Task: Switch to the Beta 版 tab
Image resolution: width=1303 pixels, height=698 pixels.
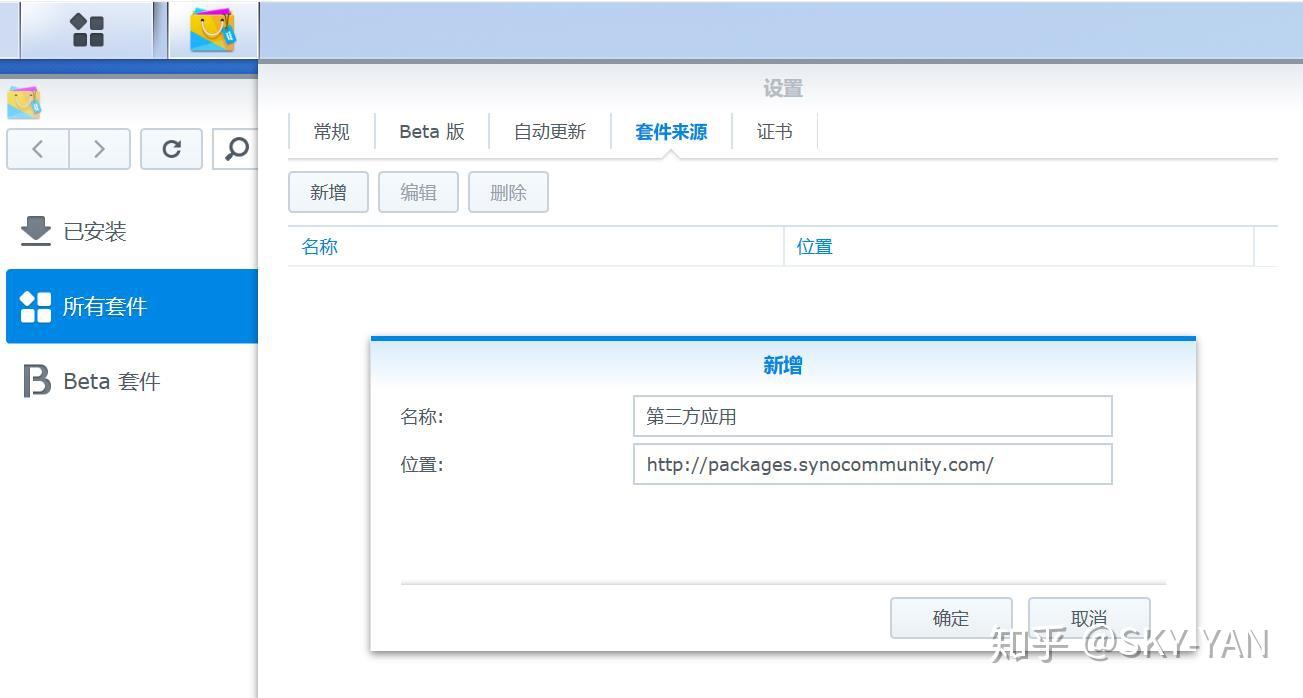Action: click(430, 131)
